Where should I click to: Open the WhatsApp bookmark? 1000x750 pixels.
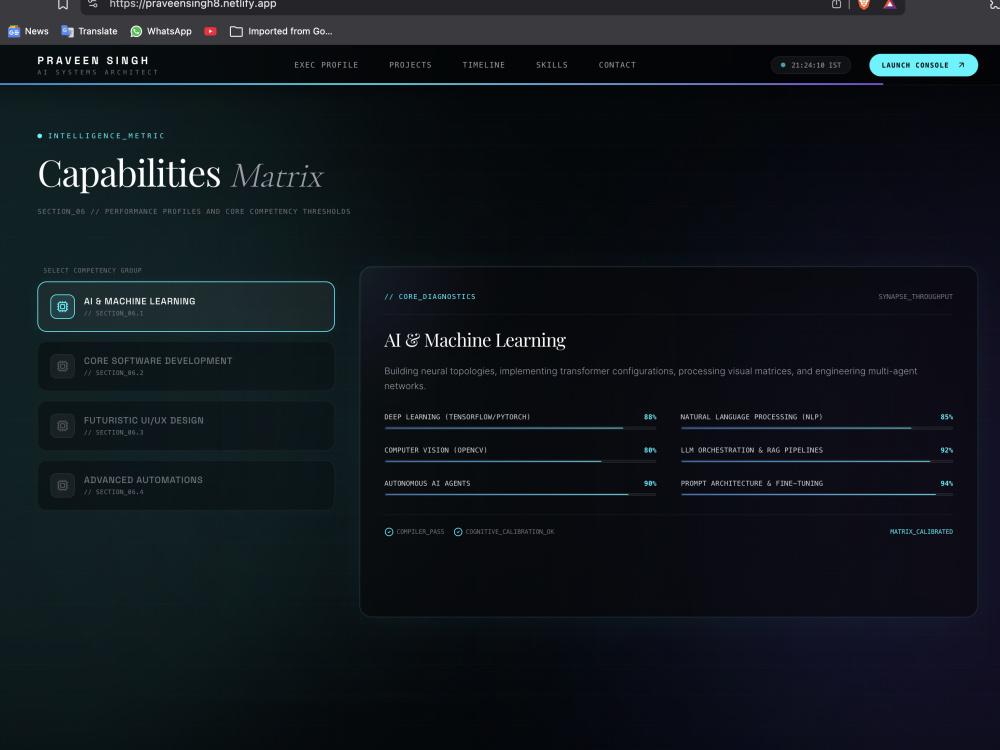coord(161,31)
